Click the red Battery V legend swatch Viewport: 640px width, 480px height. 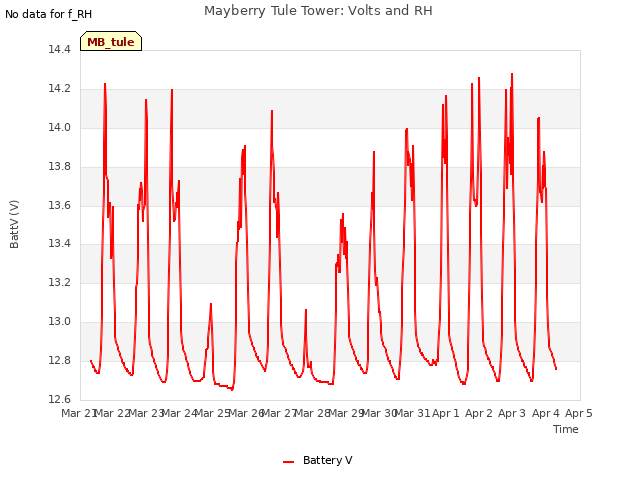(x=289, y=462)
